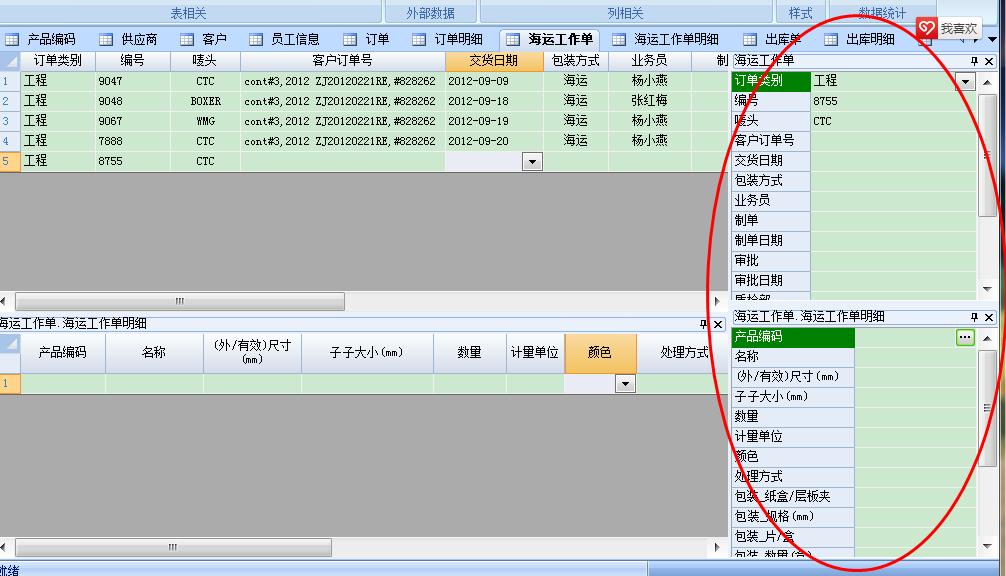Open the 员工信息 tab

pos(284,40)
